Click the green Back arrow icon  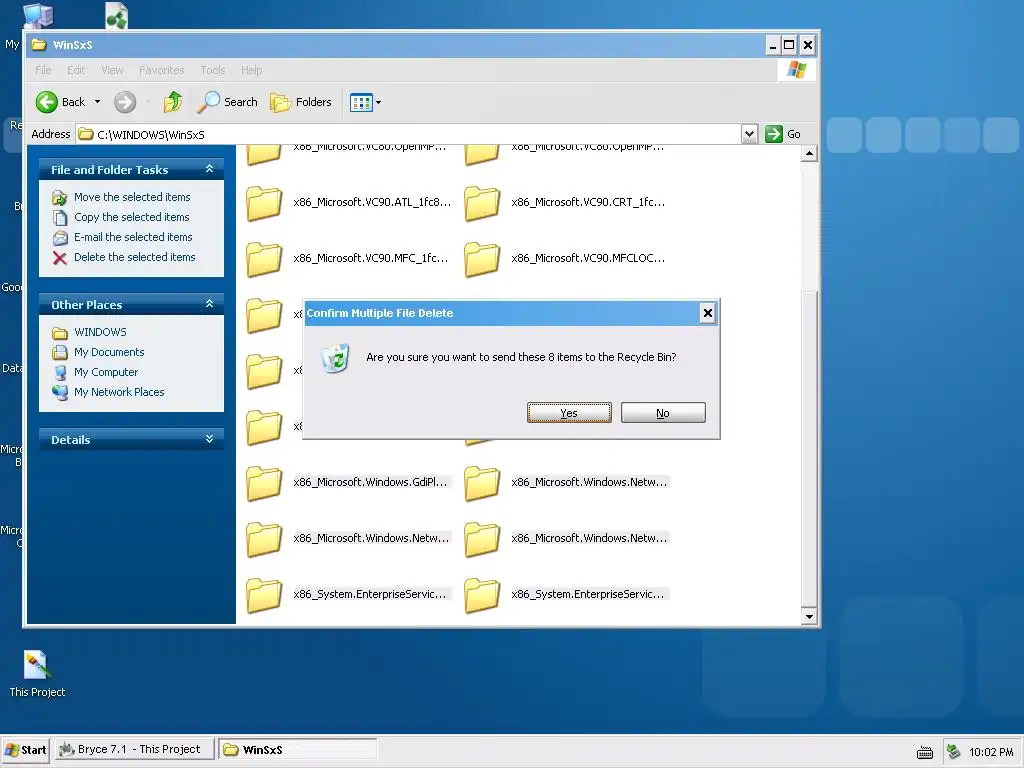coord(46,102)
